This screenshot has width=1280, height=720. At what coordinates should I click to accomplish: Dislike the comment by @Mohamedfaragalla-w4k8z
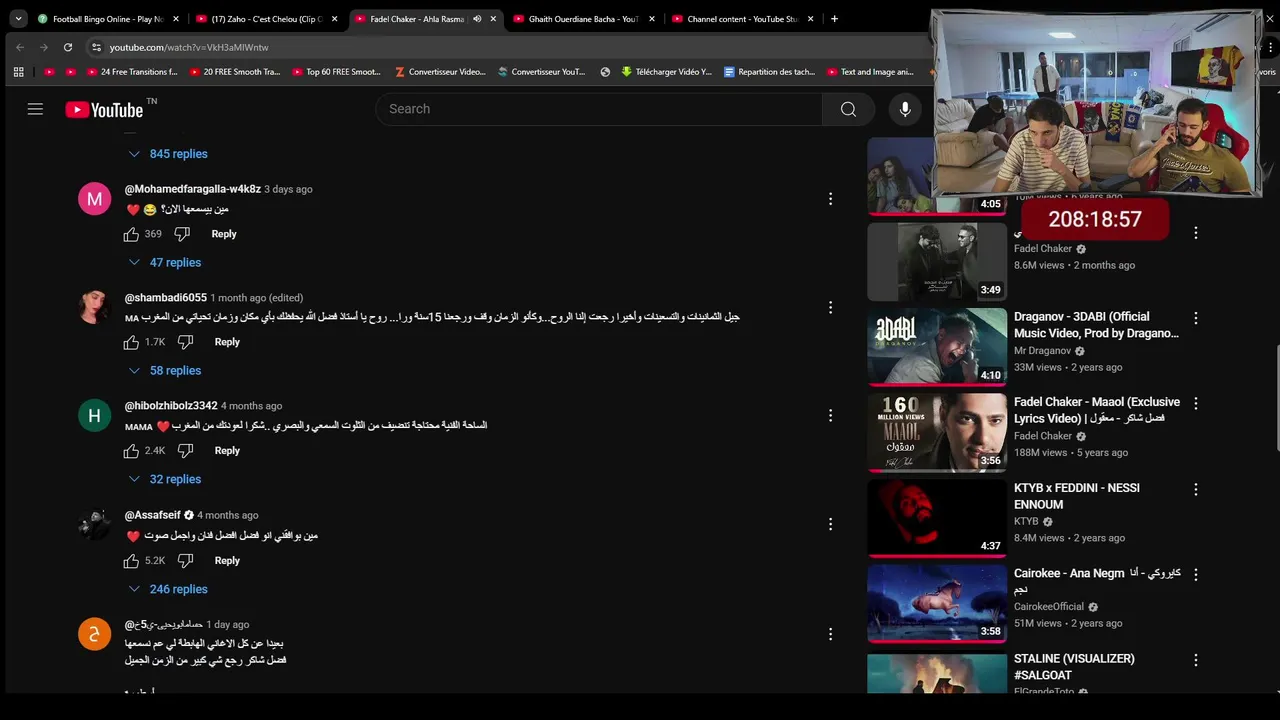click(182, 234)
